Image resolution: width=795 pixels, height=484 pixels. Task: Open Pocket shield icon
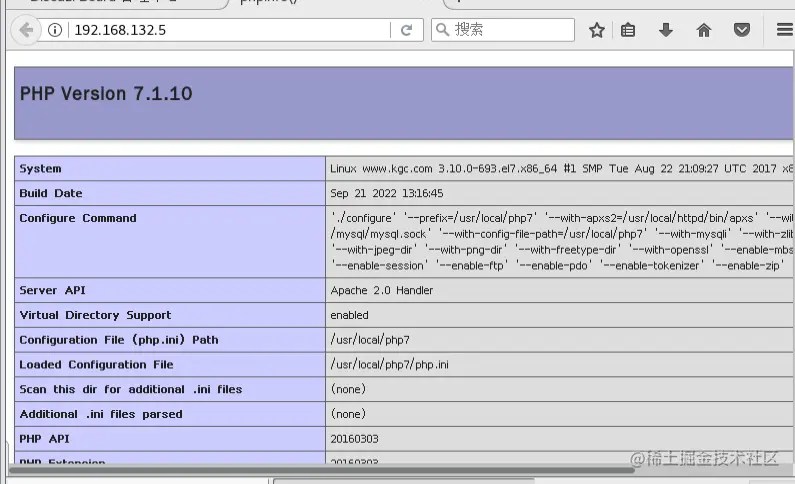[x=742, y=30]
